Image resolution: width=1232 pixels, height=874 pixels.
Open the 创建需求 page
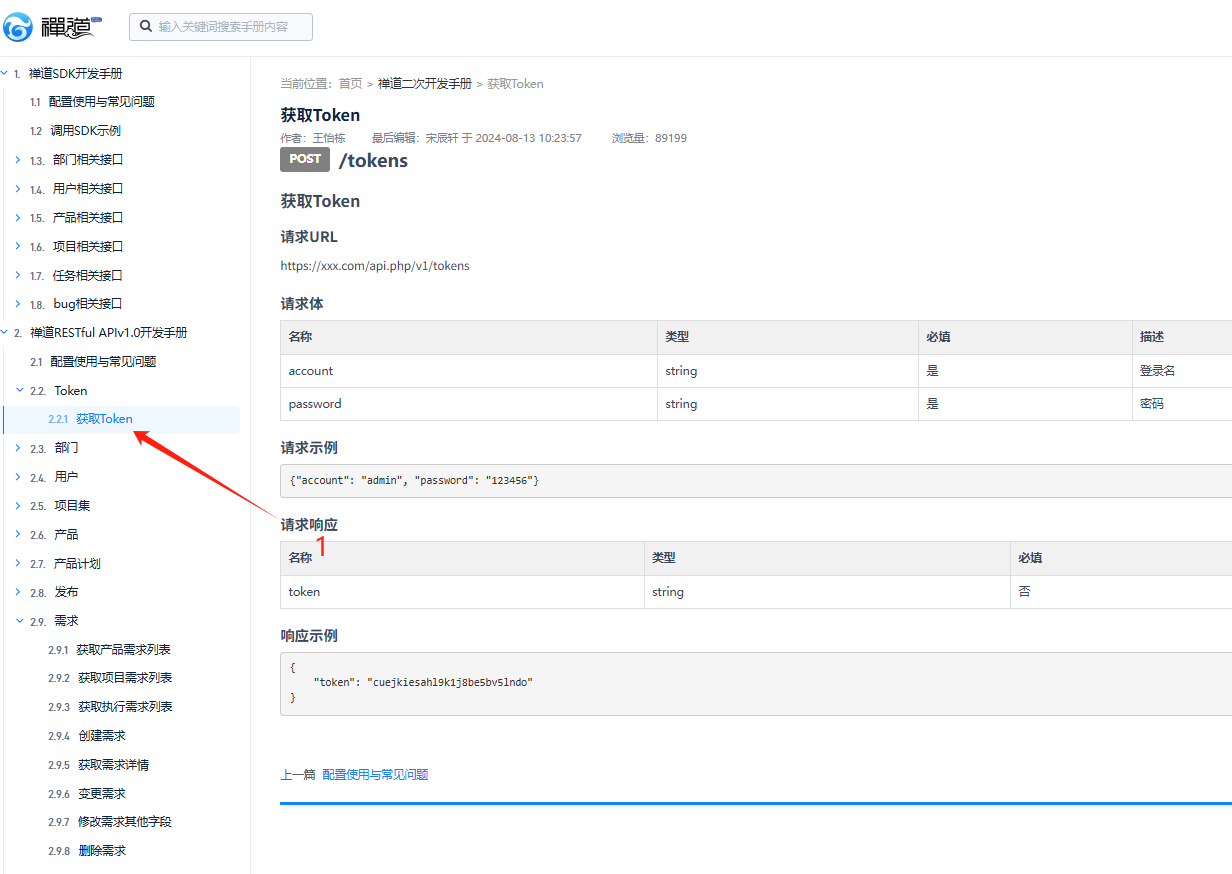[x=102, y=736]
